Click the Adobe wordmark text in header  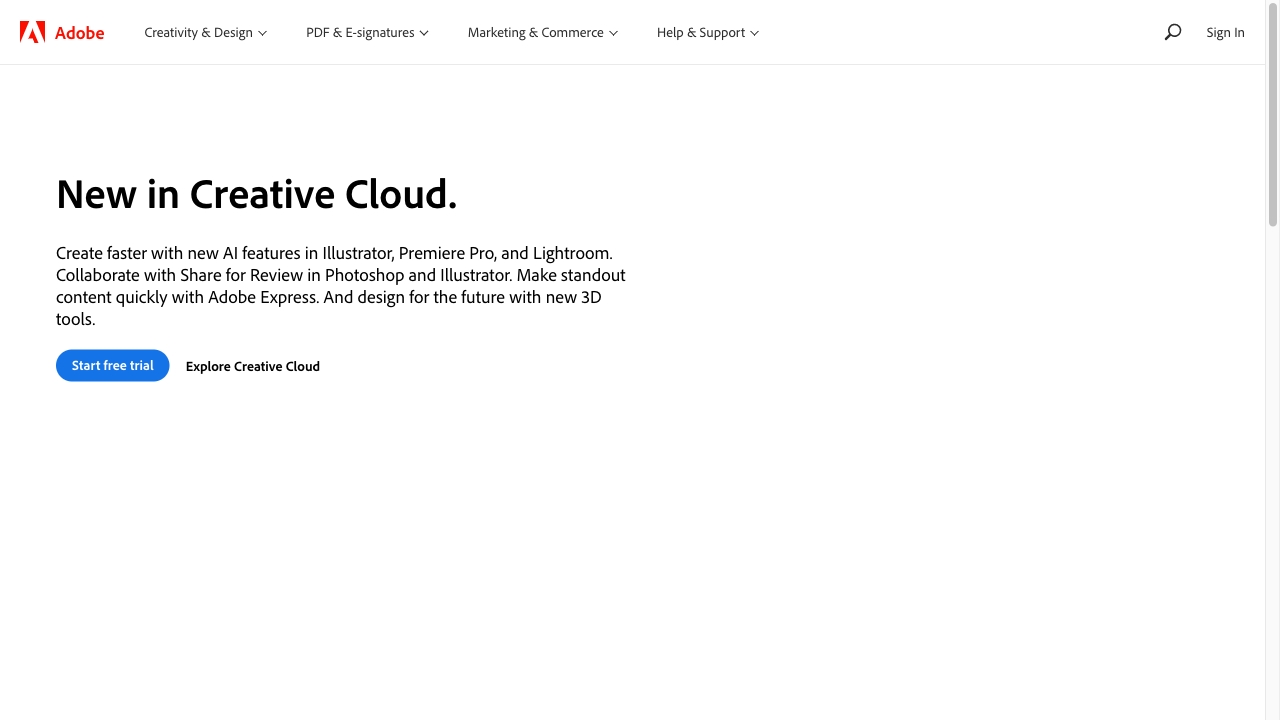79,33
